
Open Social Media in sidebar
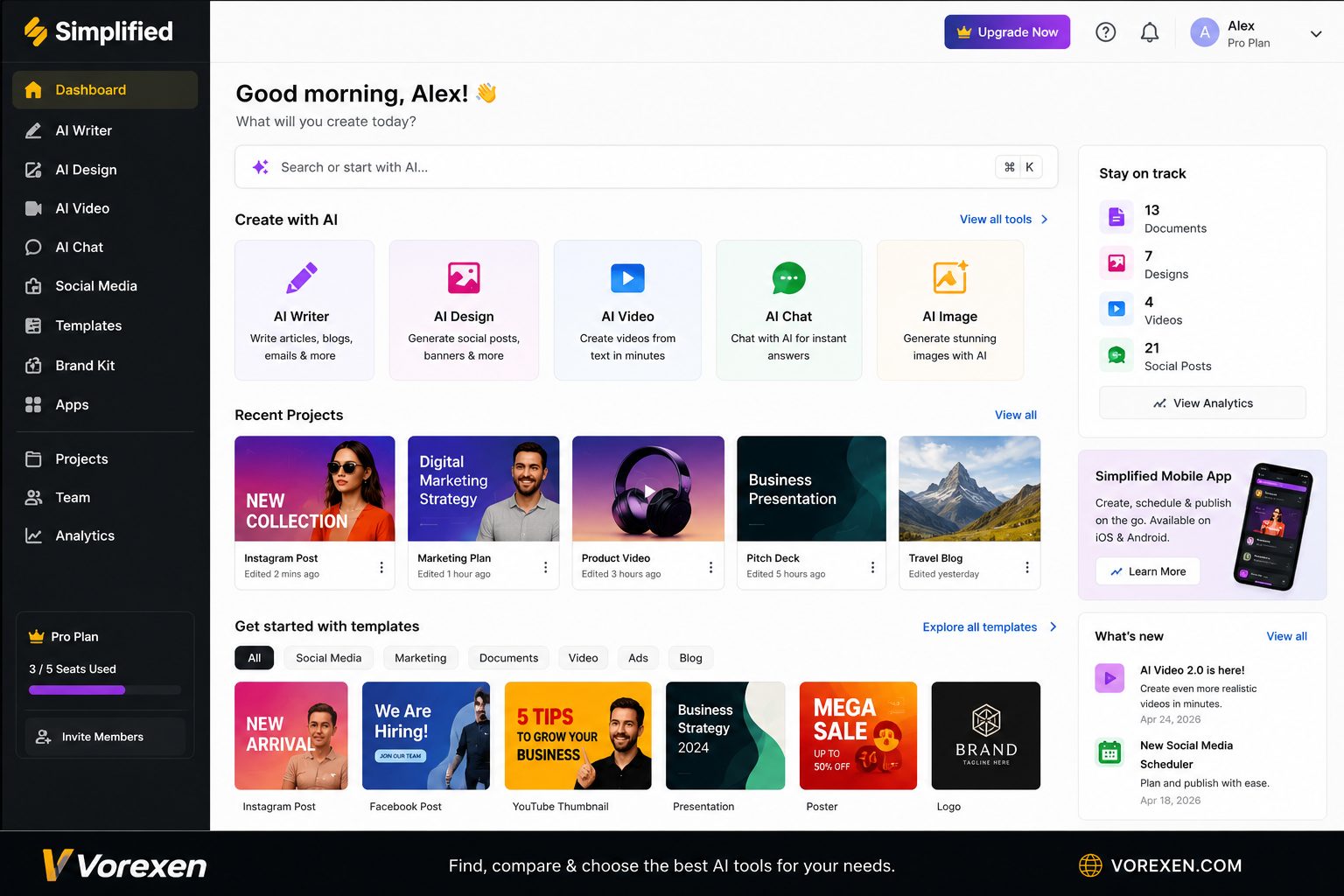point(105,286)
